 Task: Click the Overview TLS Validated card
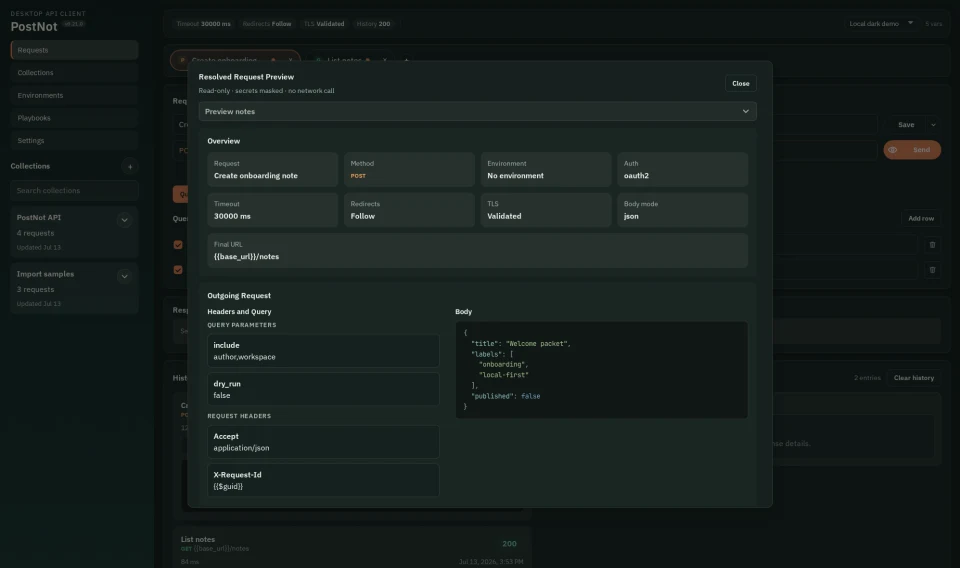(546, 210)
